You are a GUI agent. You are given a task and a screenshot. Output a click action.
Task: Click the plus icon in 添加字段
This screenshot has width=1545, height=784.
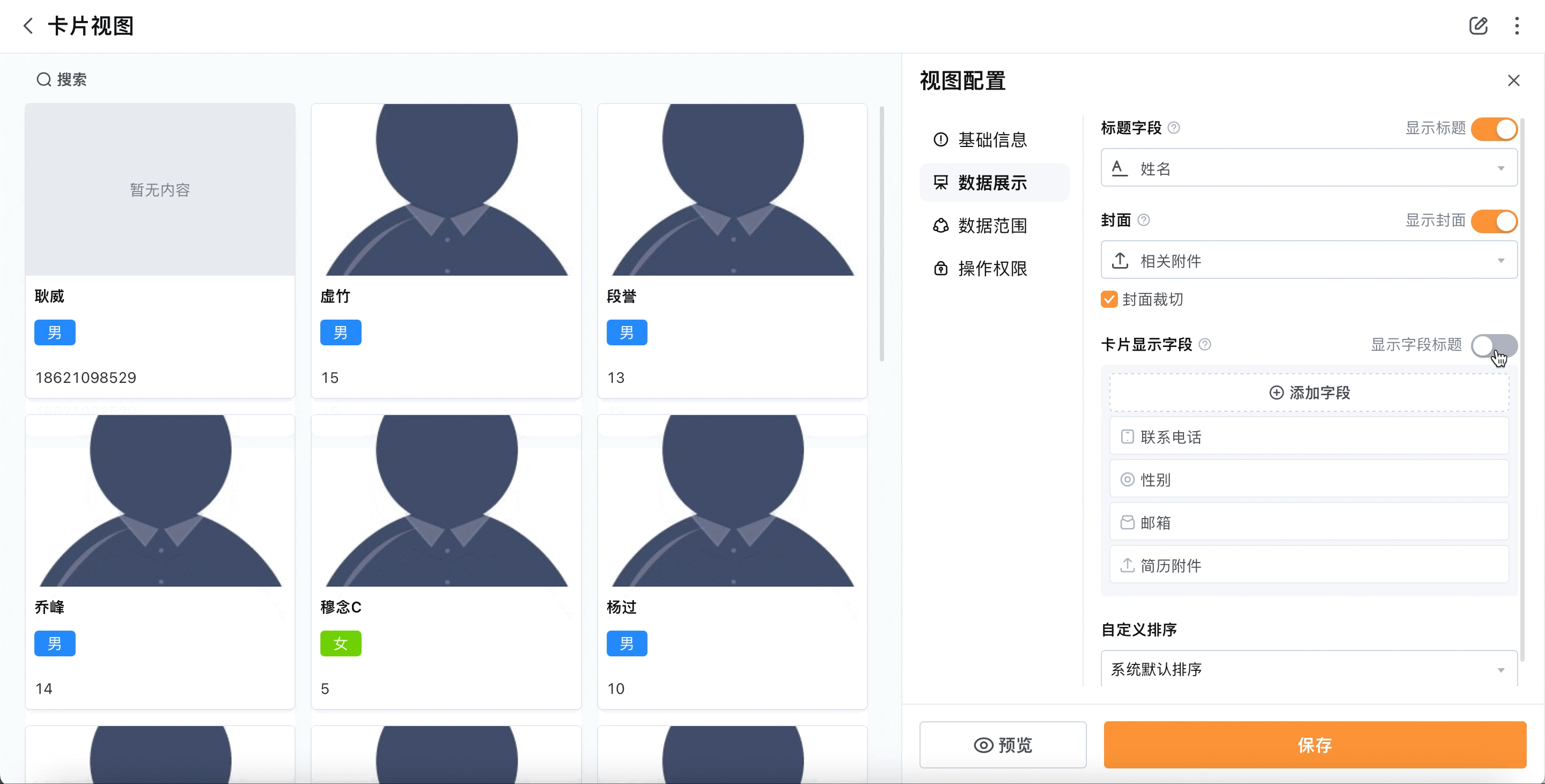(x=1276, y=393)
